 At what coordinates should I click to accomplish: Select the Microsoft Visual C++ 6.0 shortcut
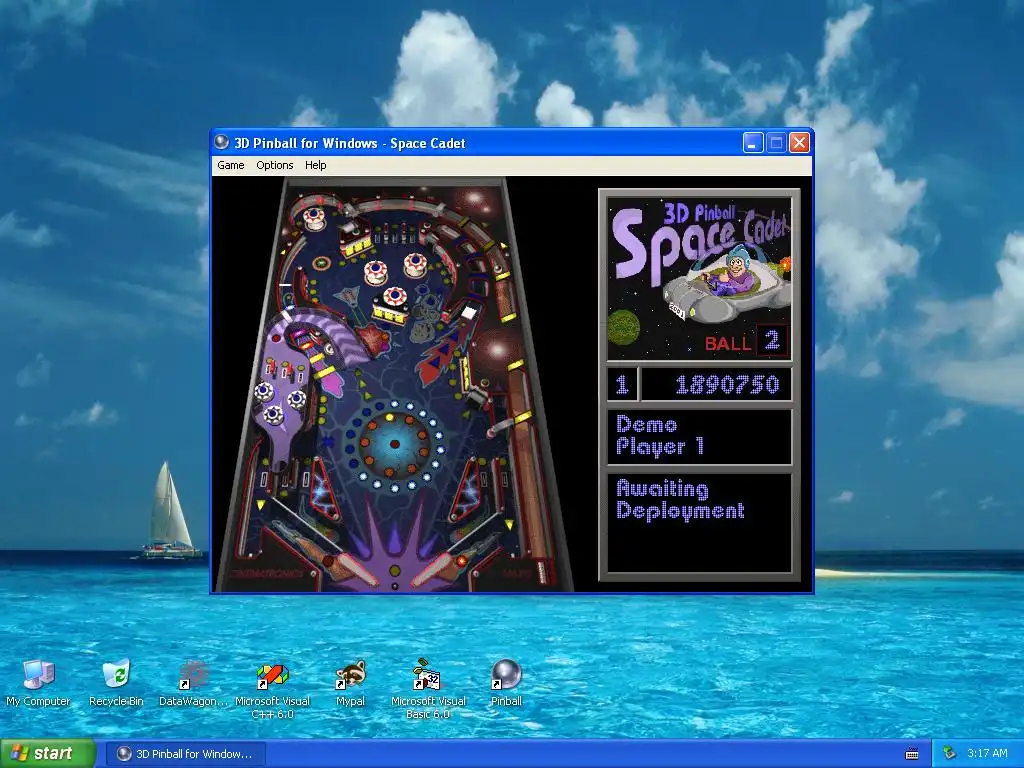272,689
